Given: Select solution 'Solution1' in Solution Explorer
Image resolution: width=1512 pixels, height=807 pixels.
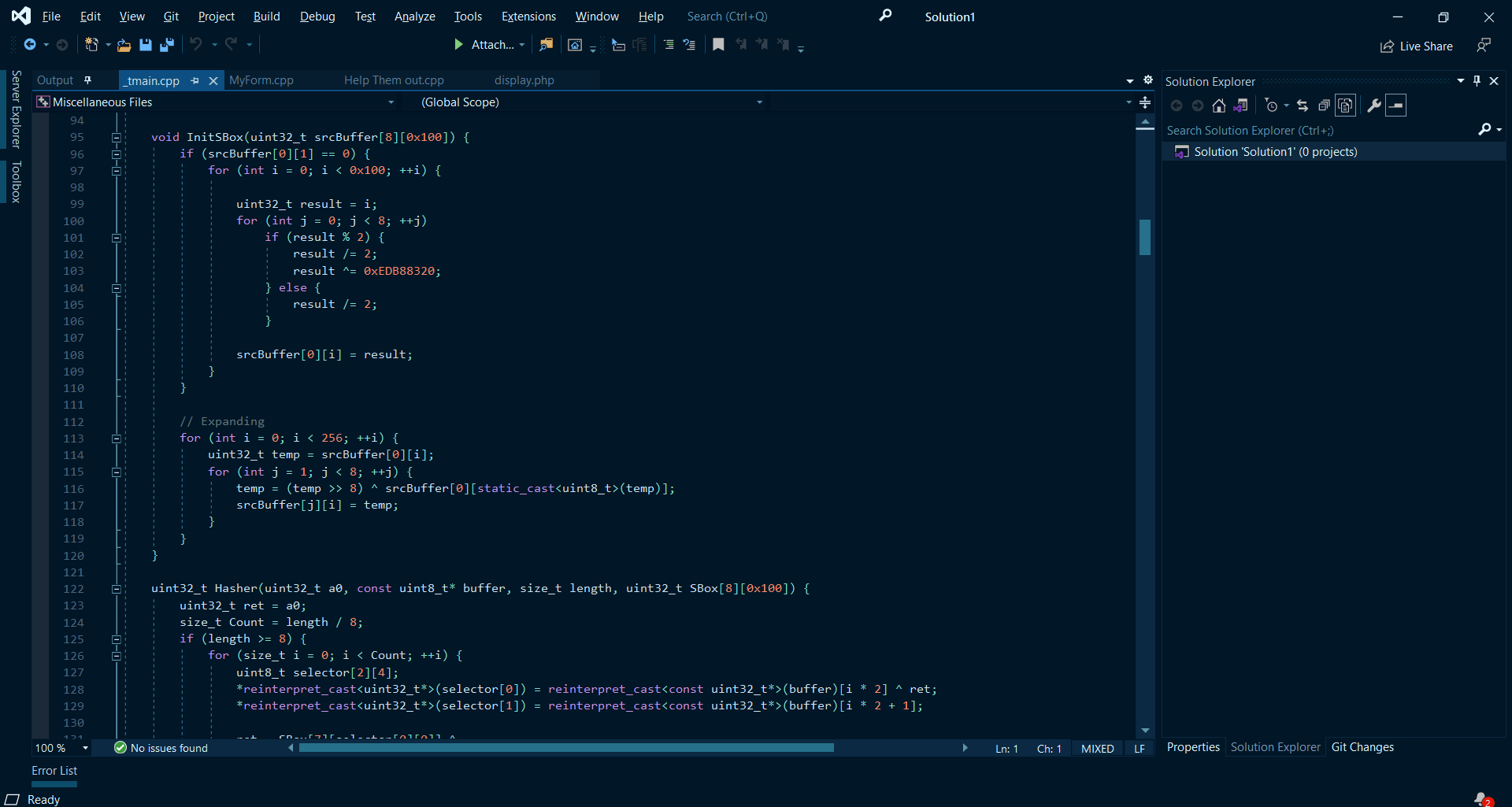Looking at the screenshot, I should click(1274, 151).
